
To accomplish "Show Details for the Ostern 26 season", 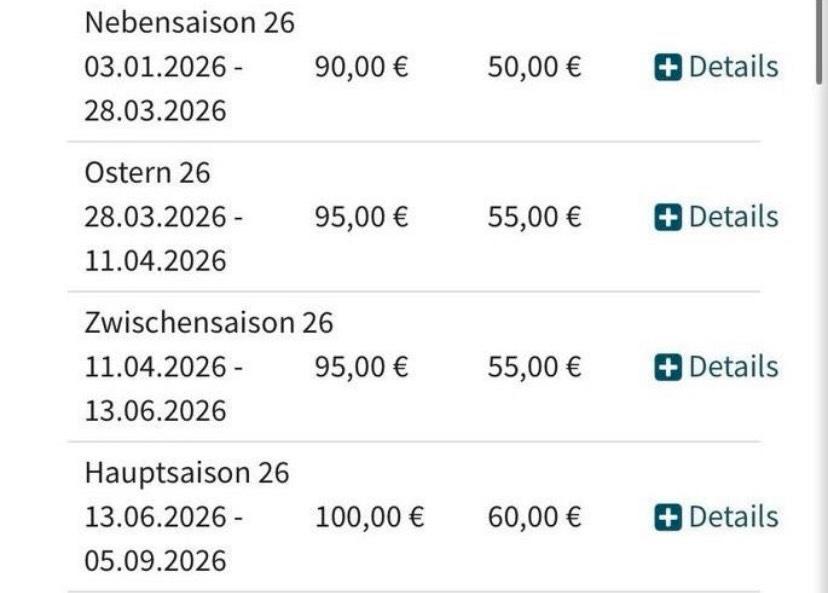I will coord(733,217).
